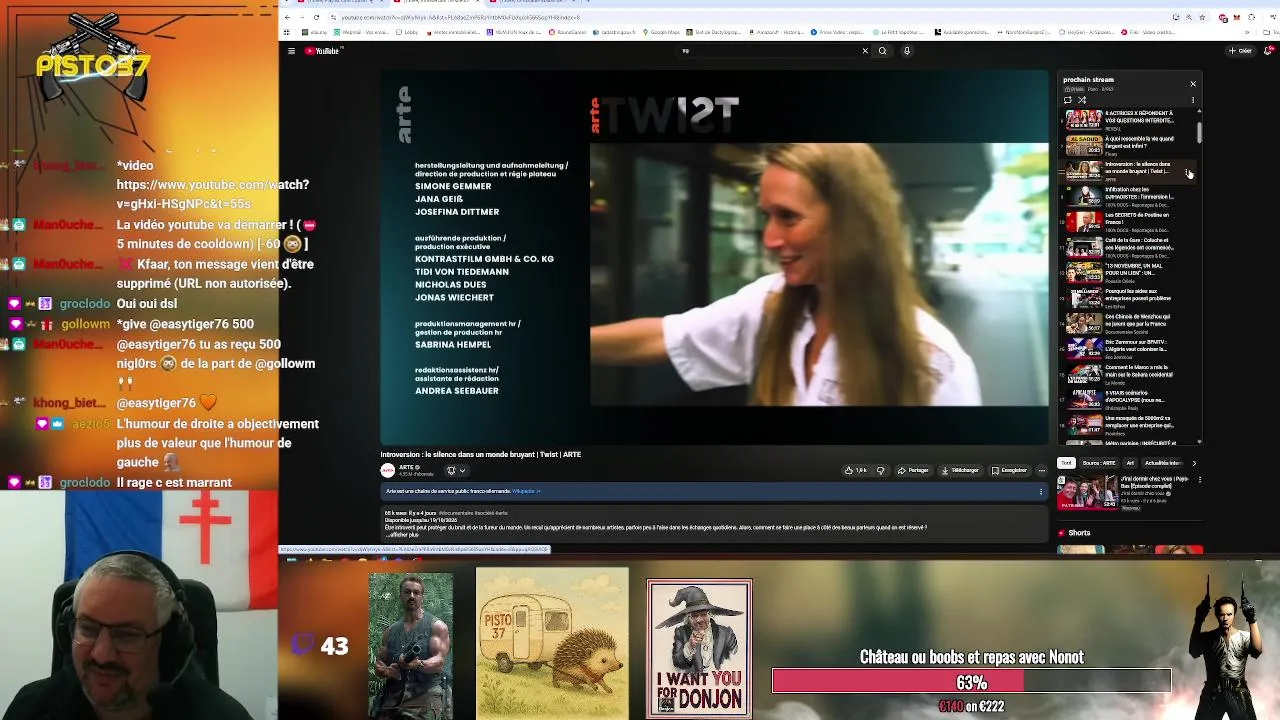Dislike the video with thumbs-down button
The width and height of the screenshot is (1280, 720).
click(x=880, y=470)
